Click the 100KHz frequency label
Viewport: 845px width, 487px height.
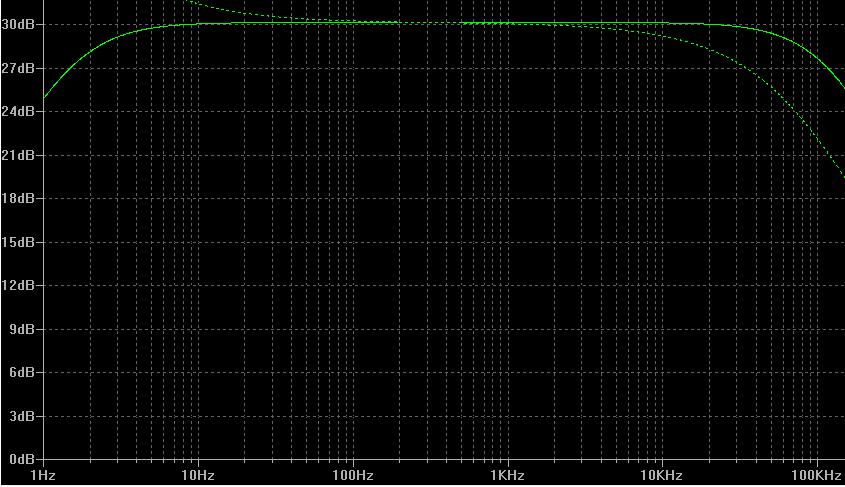point(816,475)
